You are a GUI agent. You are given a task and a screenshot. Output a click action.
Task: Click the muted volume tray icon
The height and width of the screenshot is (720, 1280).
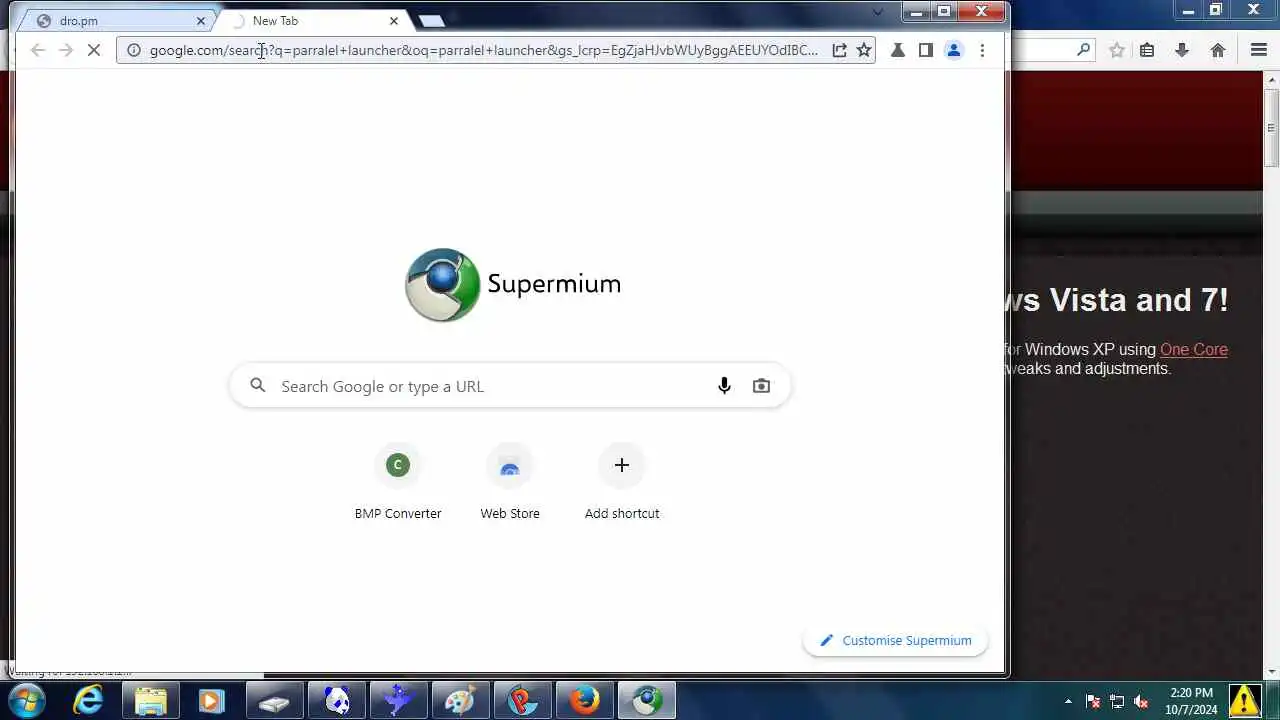1141,702
